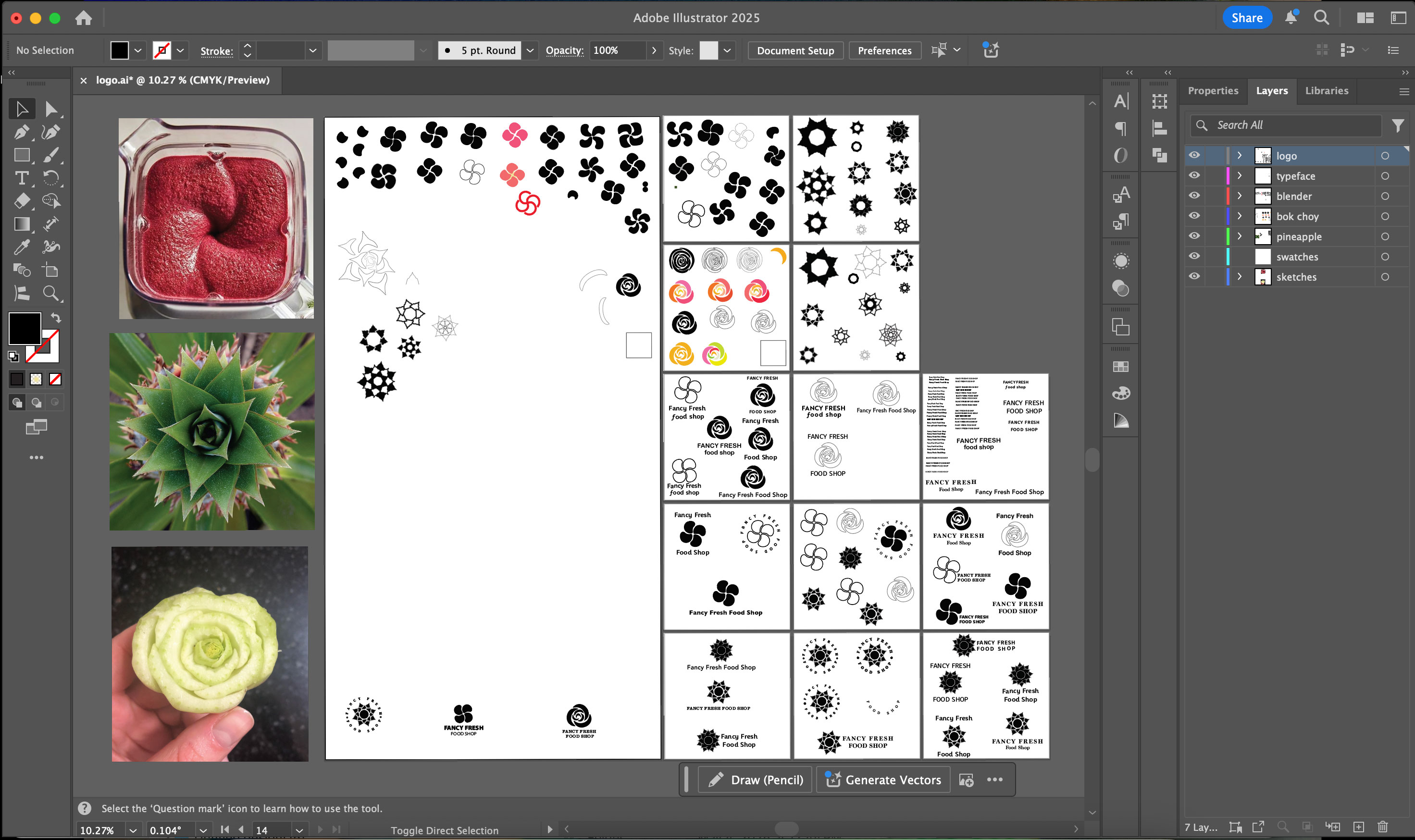Screen dimensions: 1415x840
Task: Click Generate Vectors button
Action: click(x=883, y=779)
